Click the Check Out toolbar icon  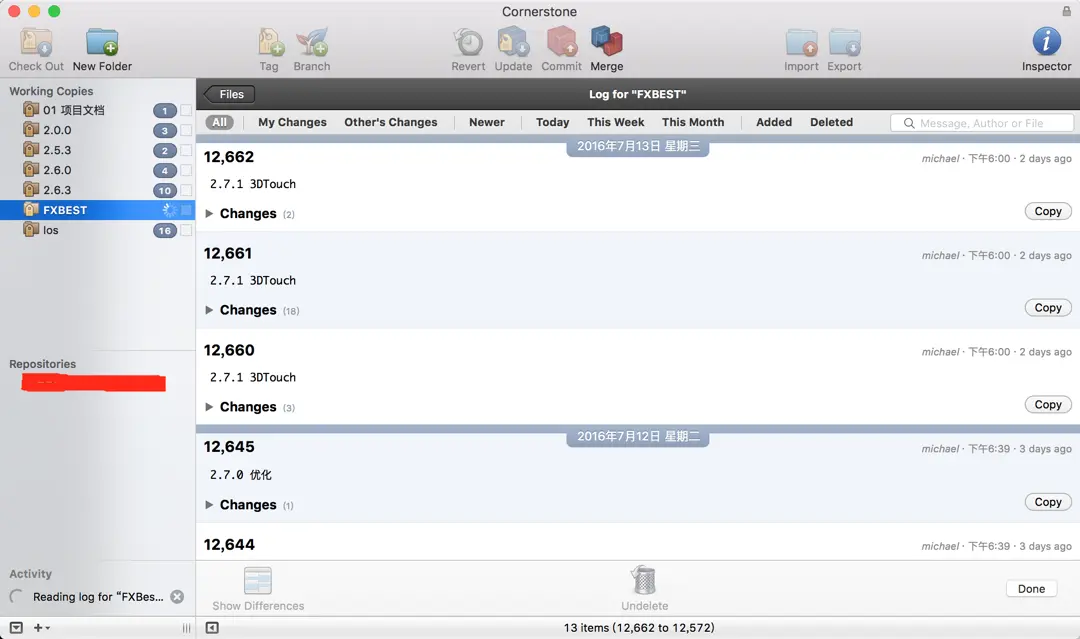(x=36, y=42)
